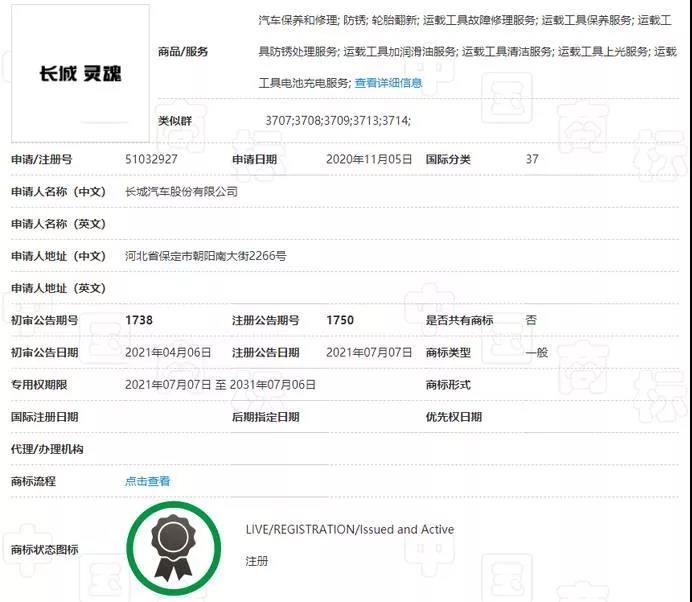Click the 商标类型 label

tap(448, 352)
